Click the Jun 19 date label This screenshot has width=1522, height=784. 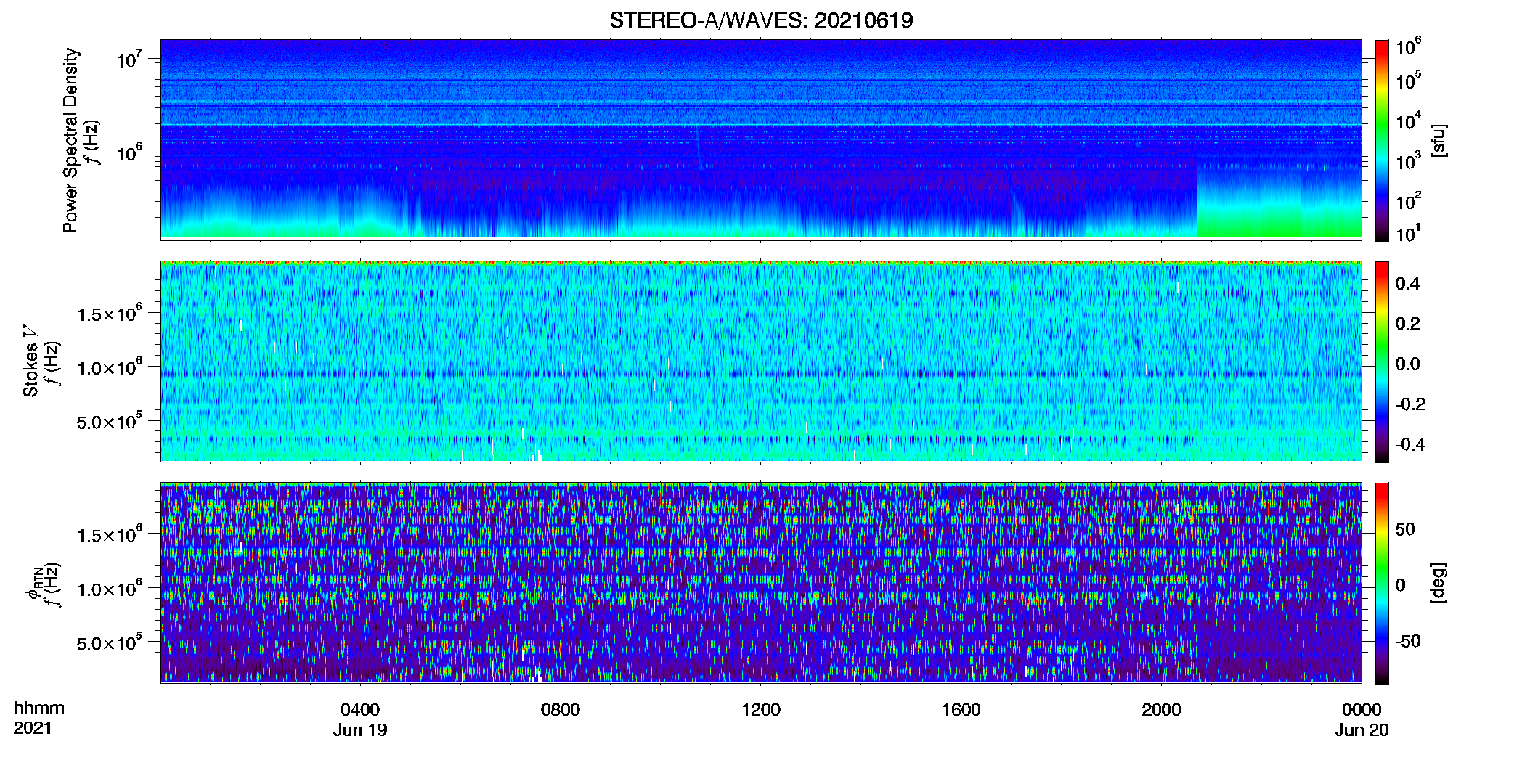tap(360, 730)
